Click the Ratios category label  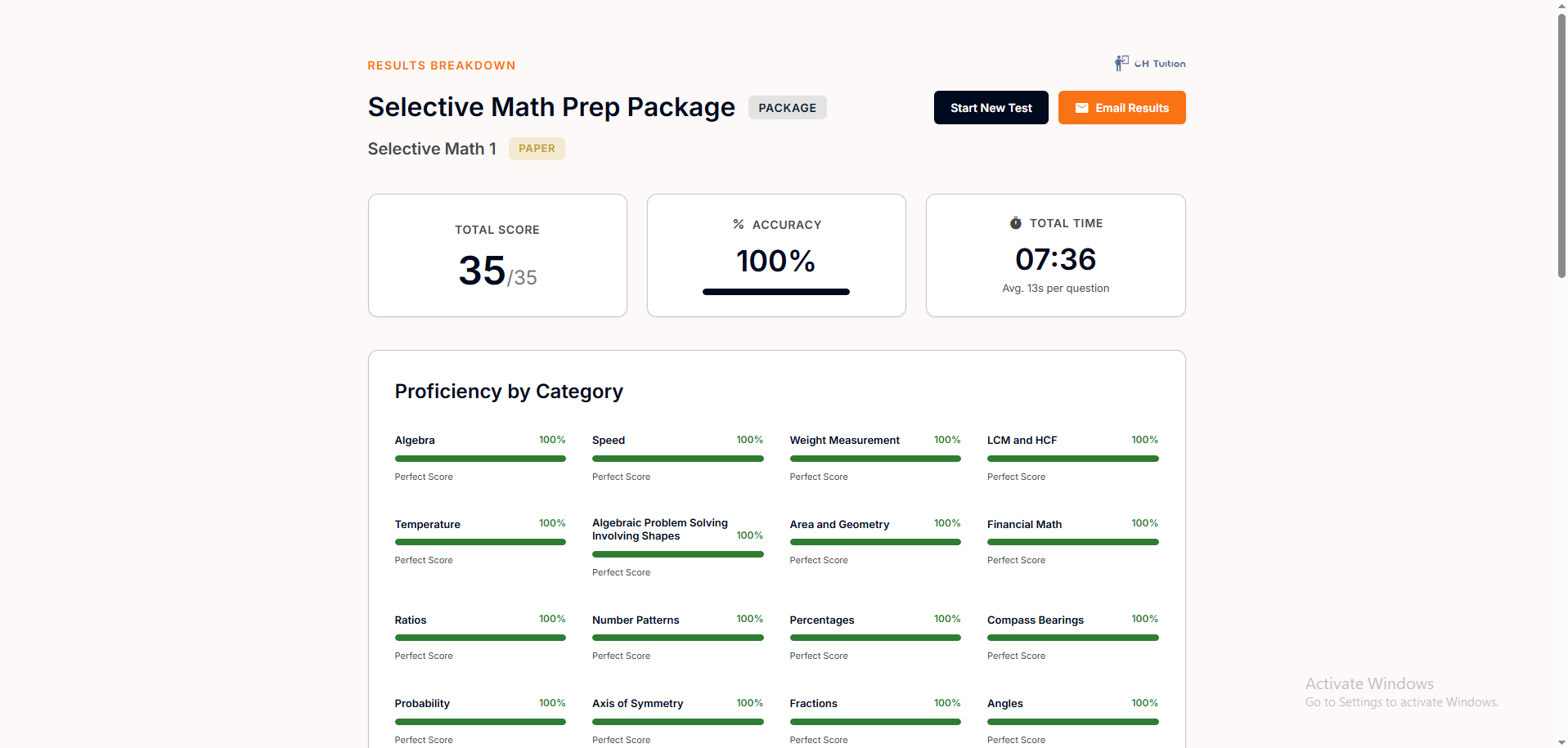[411, 620]
